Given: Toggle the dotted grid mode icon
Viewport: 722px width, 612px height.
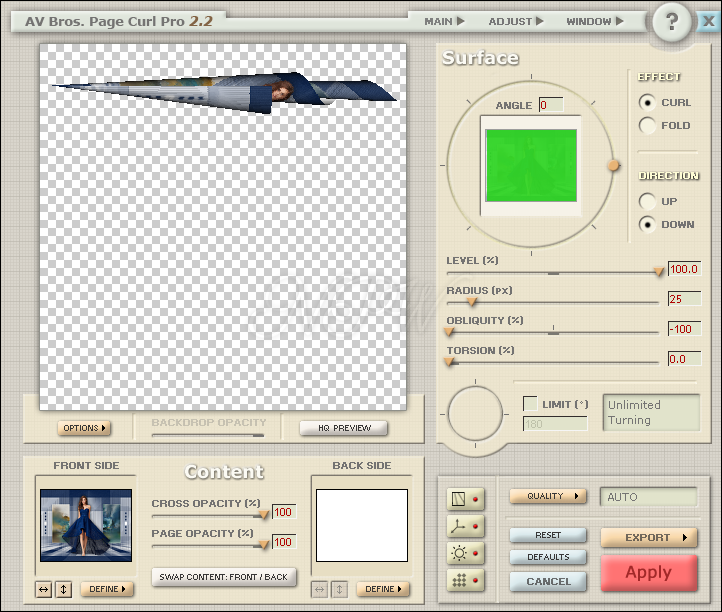Looking at the screenshot, I should click(x=465, y=580).
